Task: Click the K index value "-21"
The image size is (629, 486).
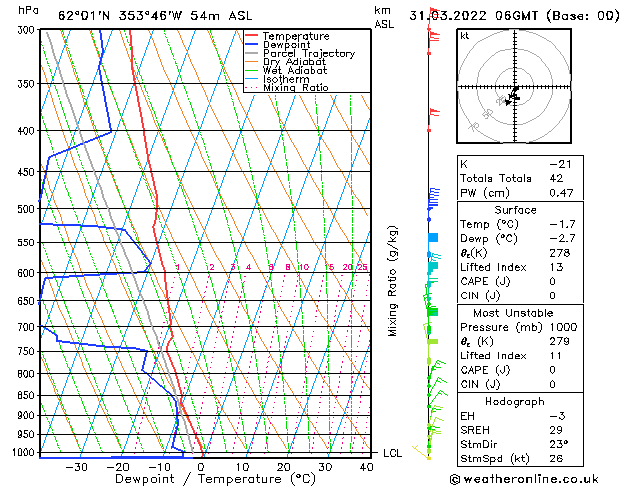Action: [560, 164]
